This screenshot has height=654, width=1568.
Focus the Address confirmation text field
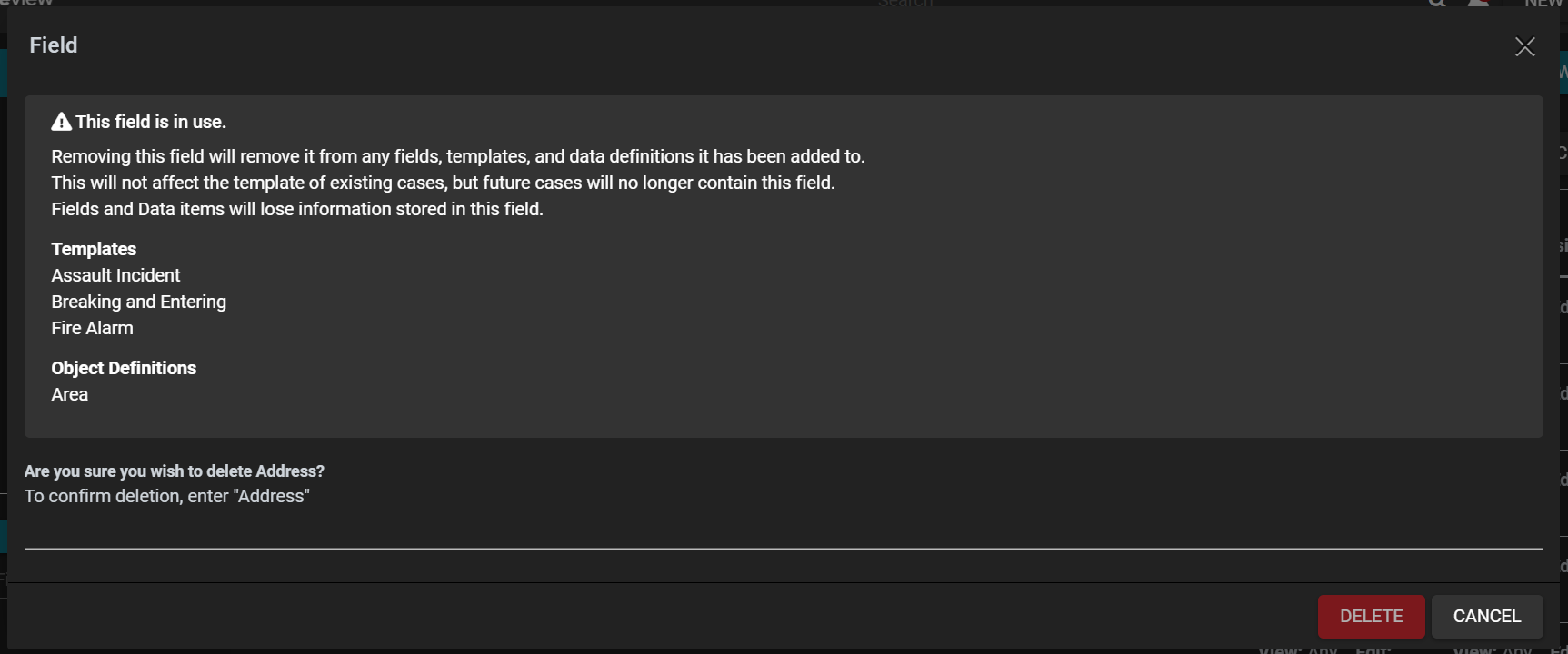pyautogui.click(x=784, y=533)
